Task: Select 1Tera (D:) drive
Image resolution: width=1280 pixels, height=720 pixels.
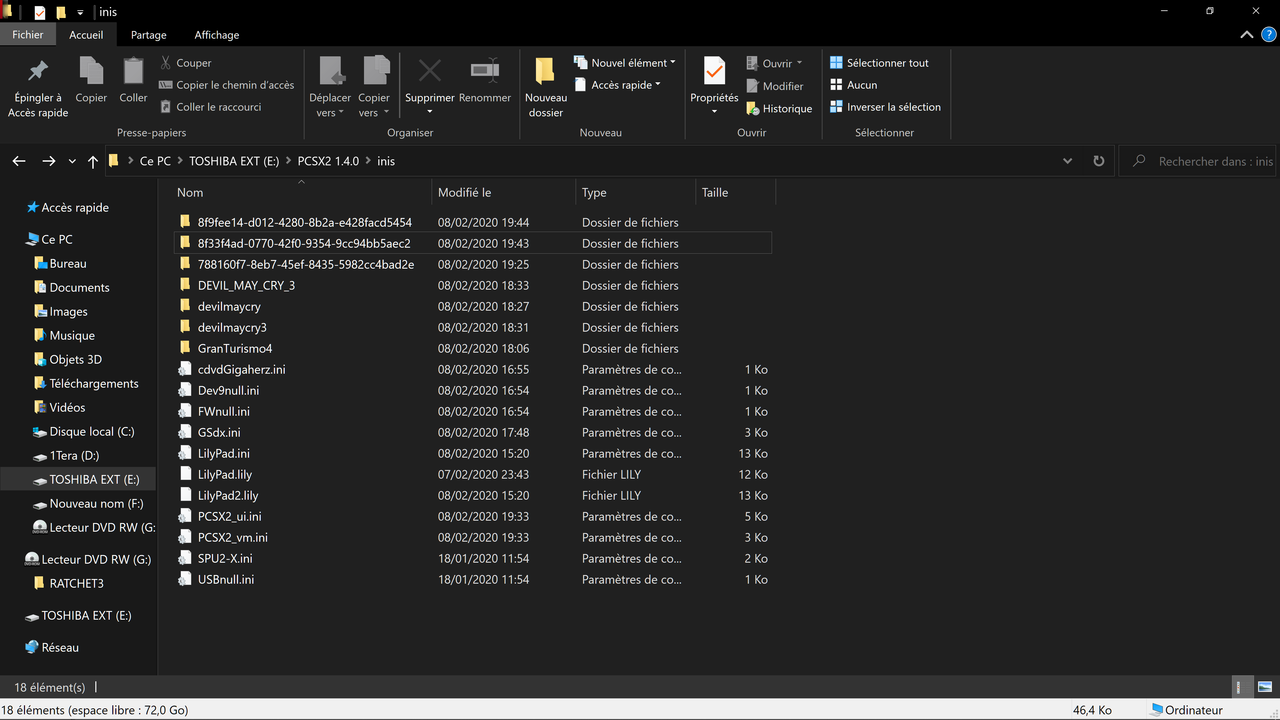Action: [74, 456]
